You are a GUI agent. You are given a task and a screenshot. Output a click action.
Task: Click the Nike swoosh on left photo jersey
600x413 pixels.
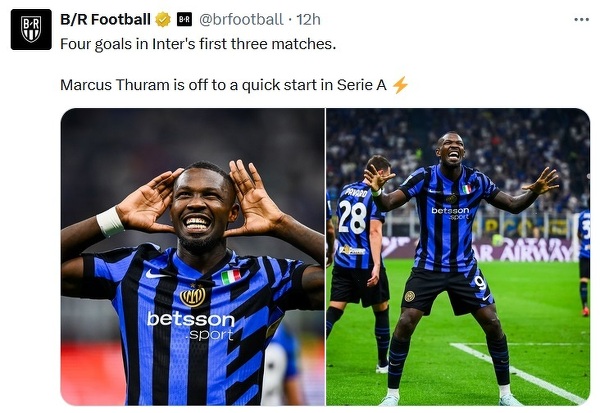(156, 274)
